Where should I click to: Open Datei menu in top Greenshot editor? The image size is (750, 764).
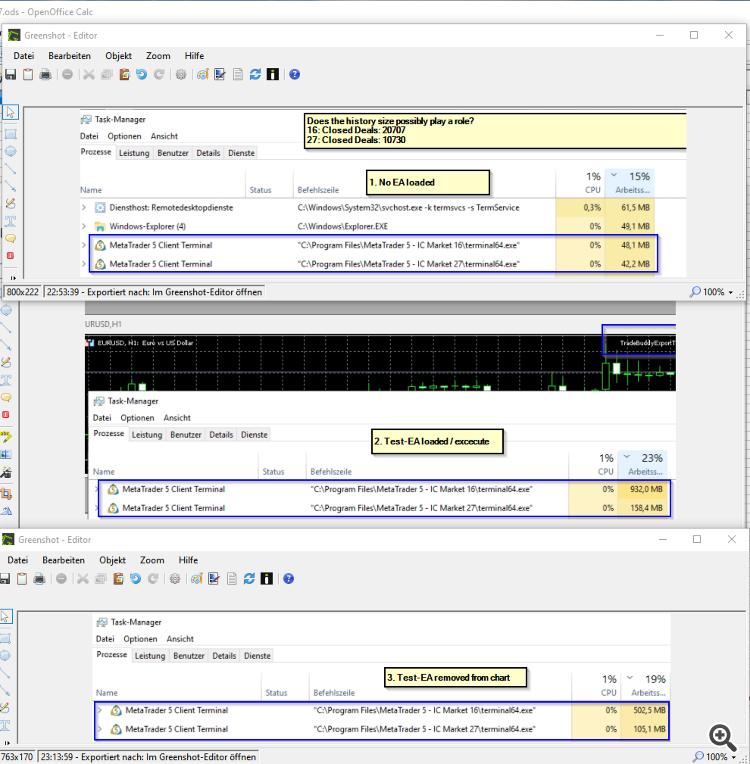(x=23, y=56)
